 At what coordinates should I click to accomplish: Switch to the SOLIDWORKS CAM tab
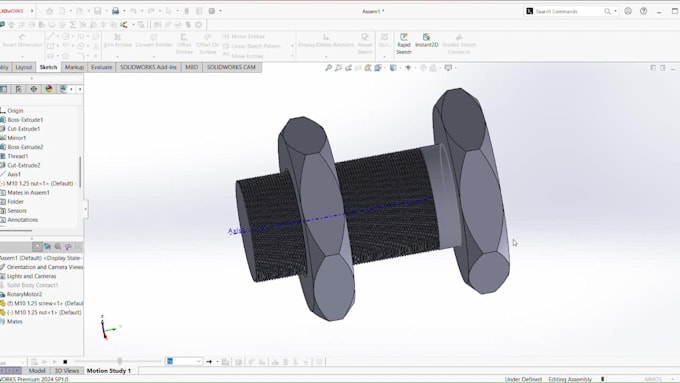(232, 67)
